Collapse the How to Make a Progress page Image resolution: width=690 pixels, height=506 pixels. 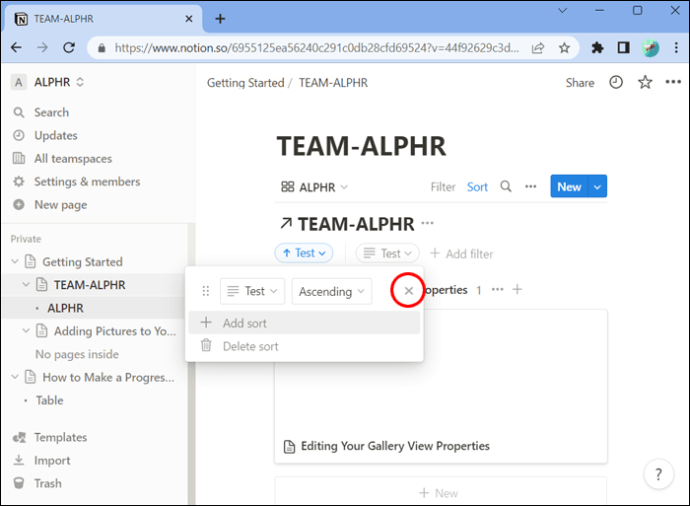click(x=15, y=377)
